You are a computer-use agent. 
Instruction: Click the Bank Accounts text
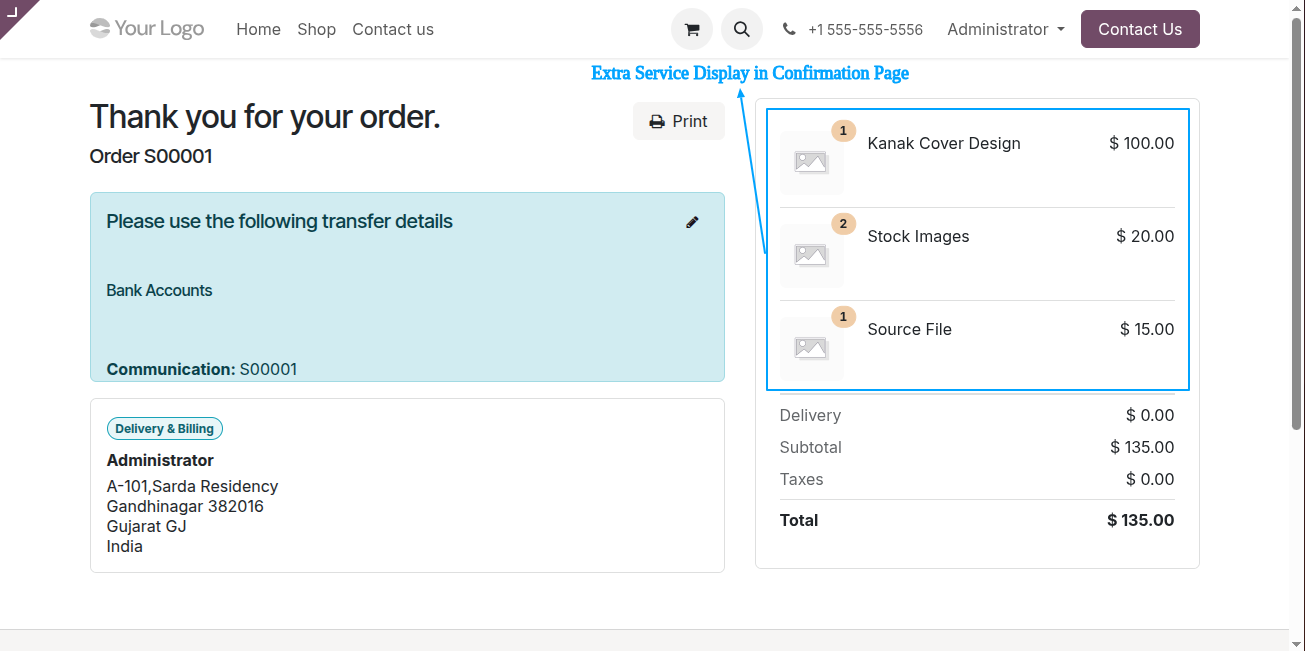[159, 290]
